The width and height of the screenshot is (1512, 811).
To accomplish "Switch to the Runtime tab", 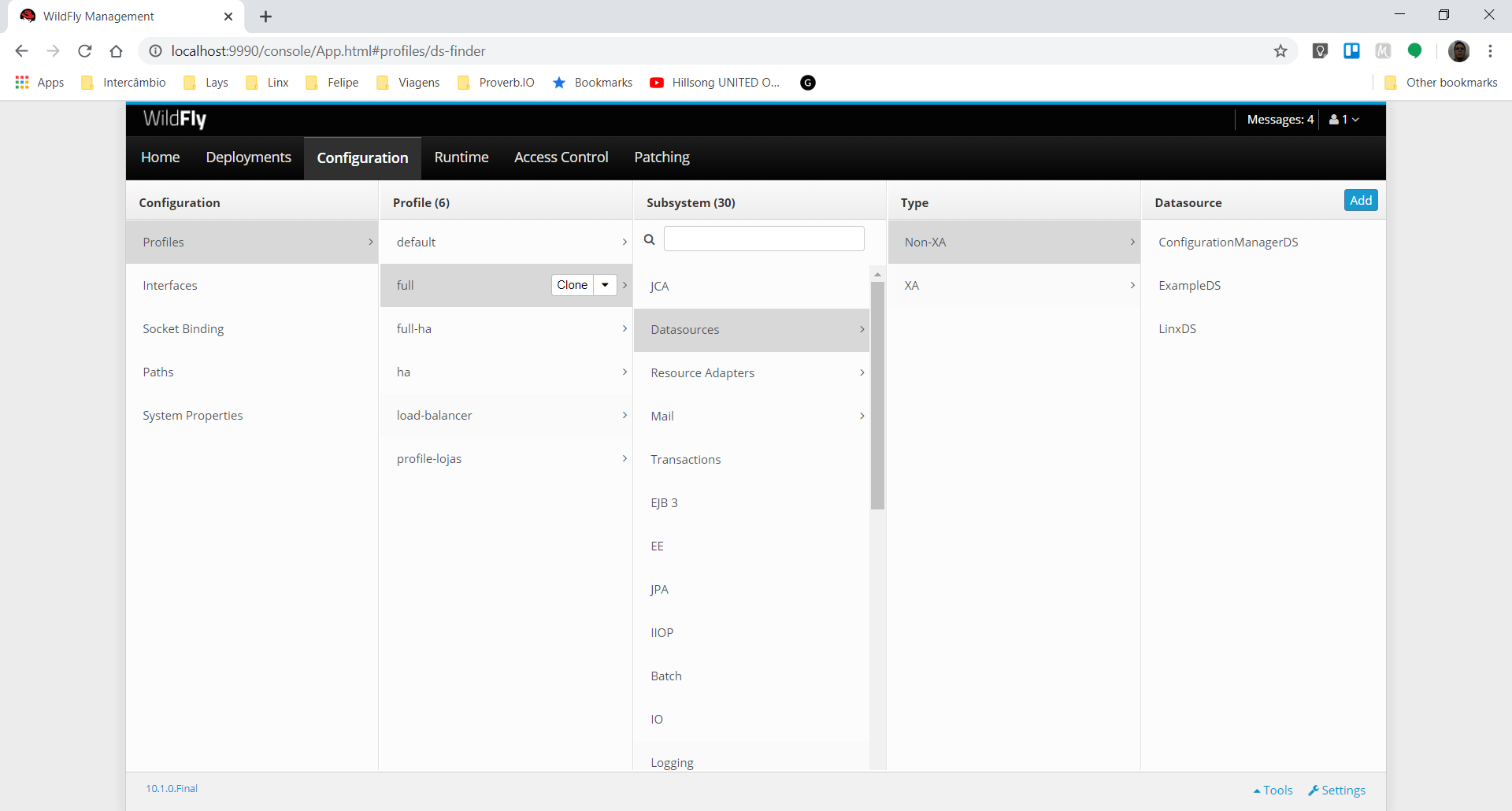I will (x=461, y=157).
